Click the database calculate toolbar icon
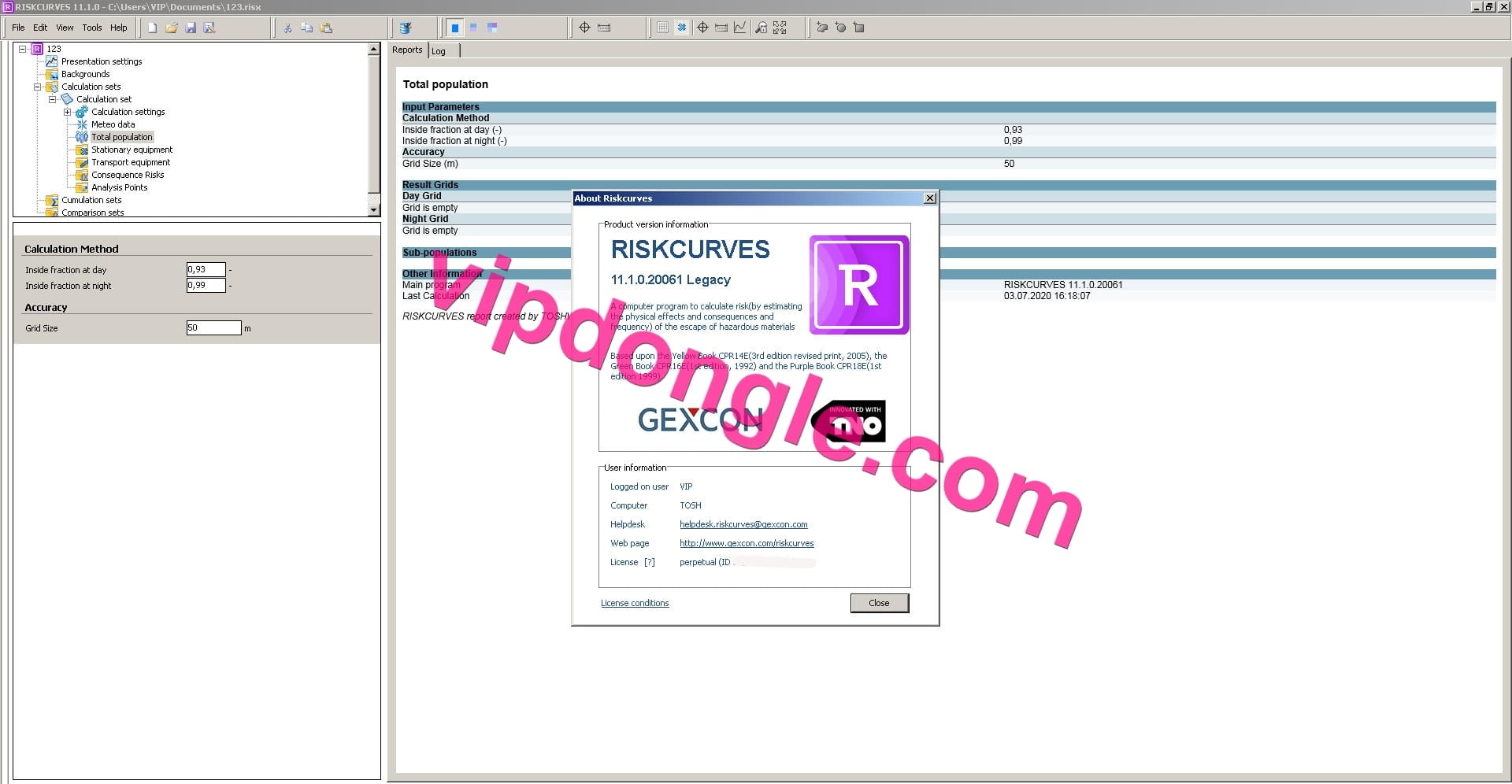This screenshot has height=784, width=1512. tap(406, 28)
